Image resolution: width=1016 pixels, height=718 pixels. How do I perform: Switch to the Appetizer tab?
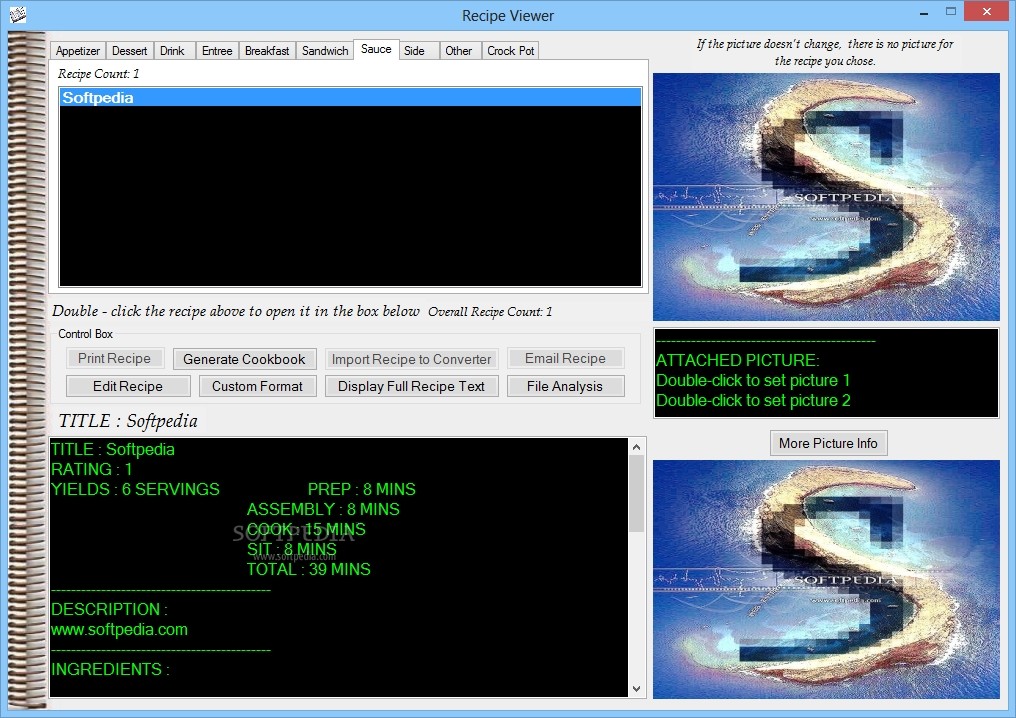78,51
